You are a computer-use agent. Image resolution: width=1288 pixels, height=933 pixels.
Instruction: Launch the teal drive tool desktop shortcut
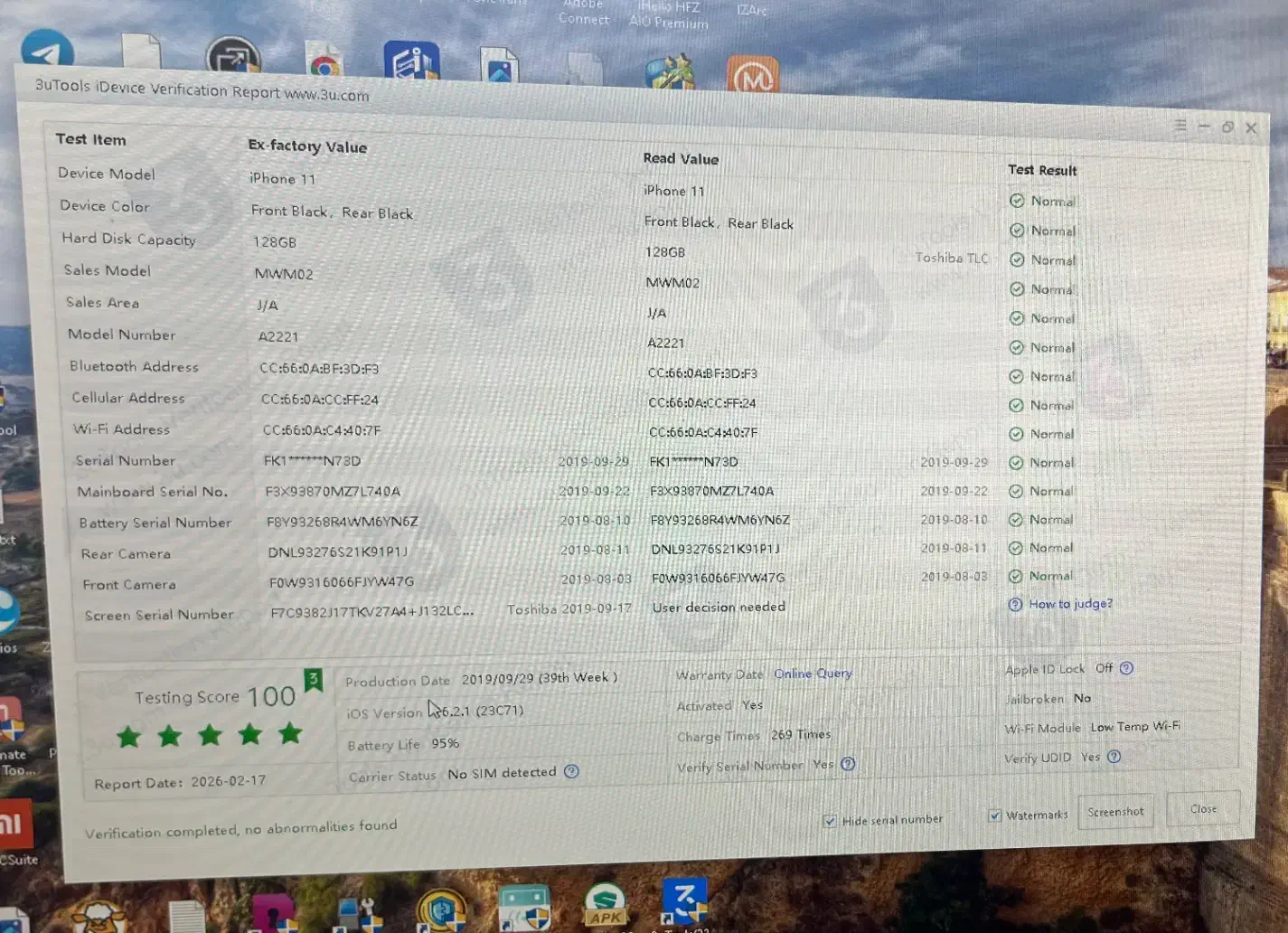pyautogui.click(x=524, y=908)
